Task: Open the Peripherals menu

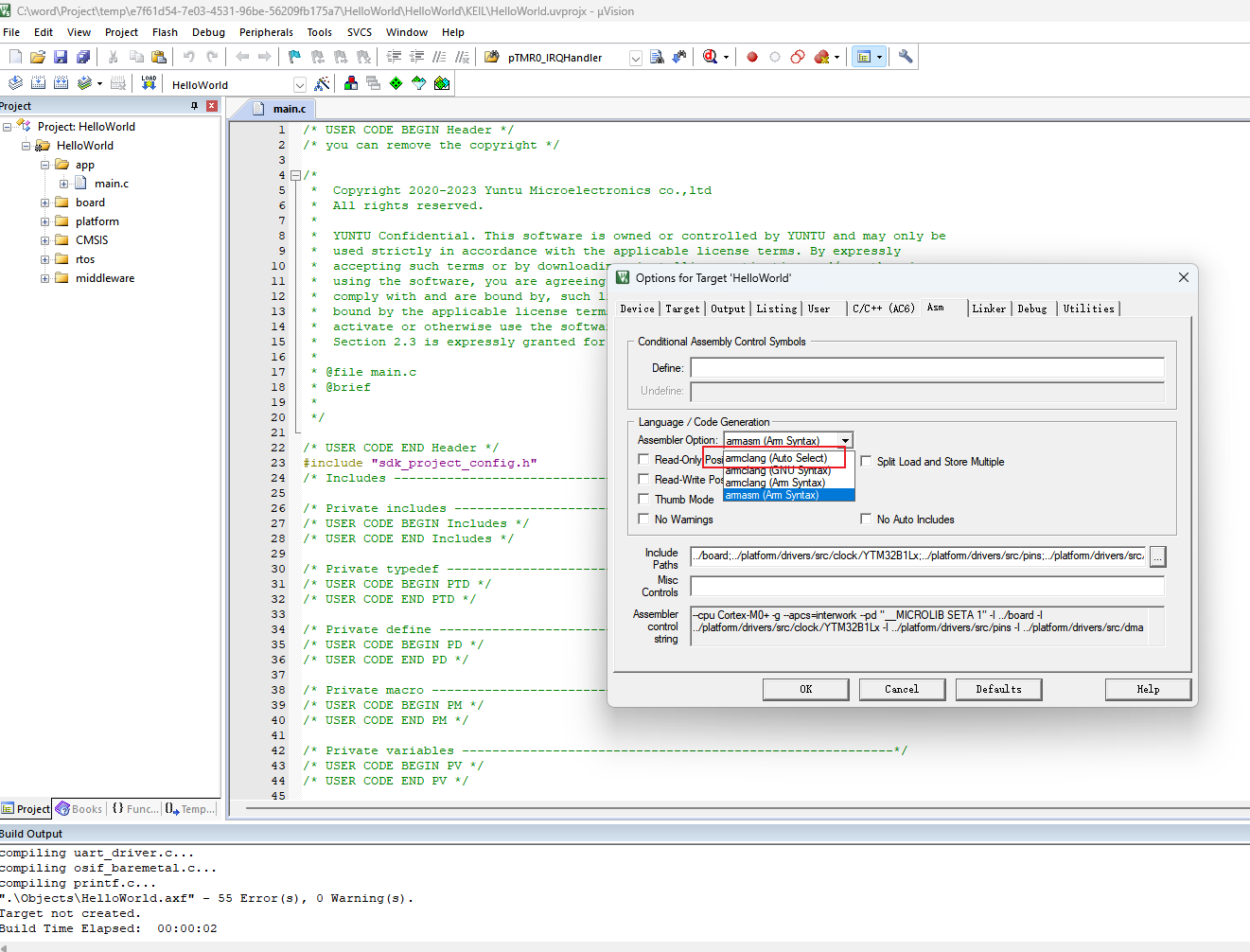Action: (x=266, y=32)
